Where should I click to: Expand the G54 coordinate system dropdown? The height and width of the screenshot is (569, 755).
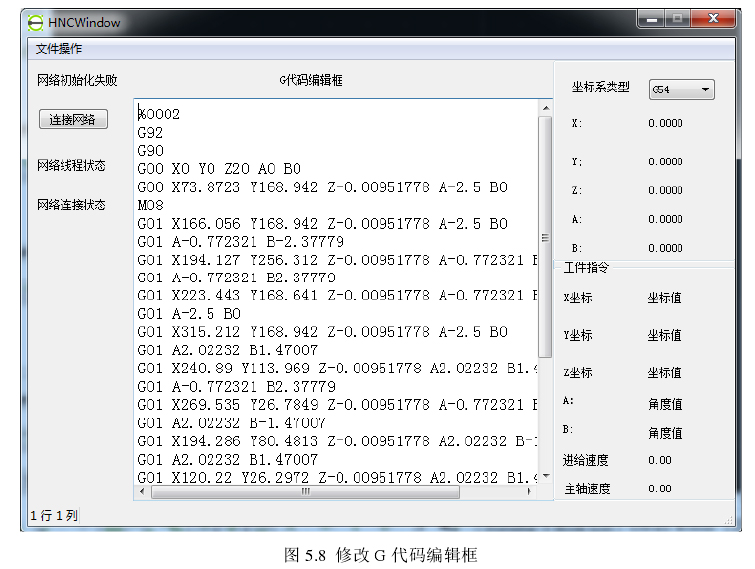[681, 90]
